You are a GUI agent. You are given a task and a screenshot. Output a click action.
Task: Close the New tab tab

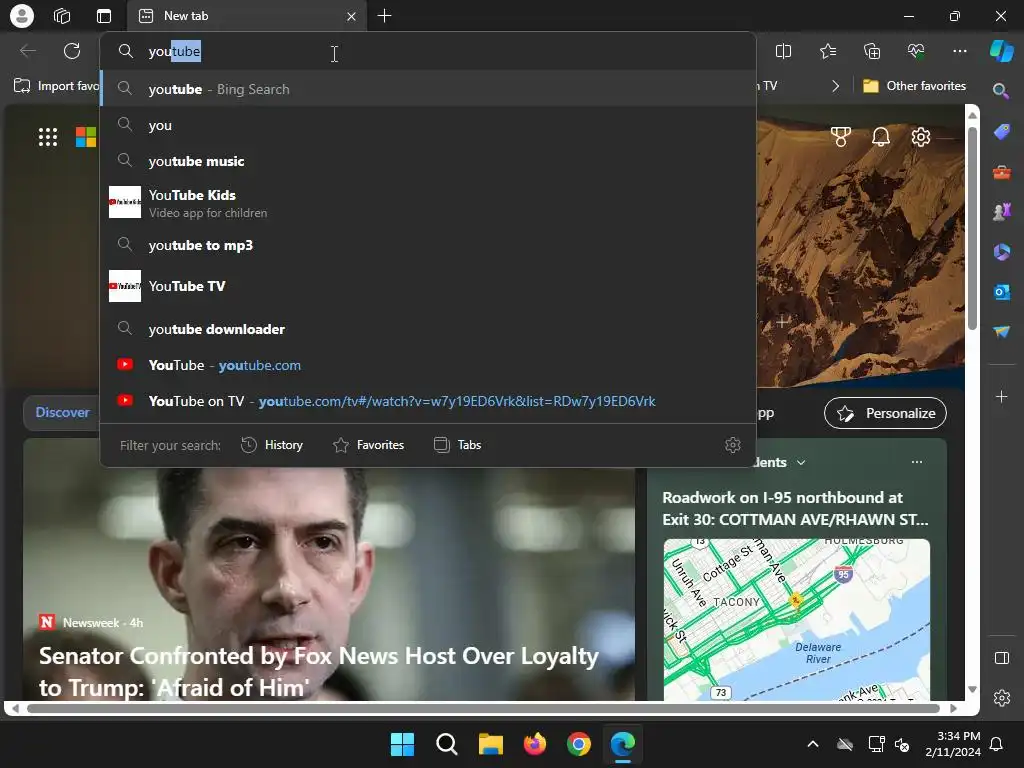click(x=351, y=16)
